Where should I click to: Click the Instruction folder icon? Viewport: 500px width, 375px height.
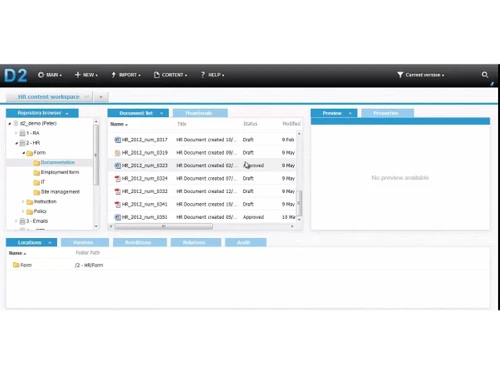pos(29,202)
